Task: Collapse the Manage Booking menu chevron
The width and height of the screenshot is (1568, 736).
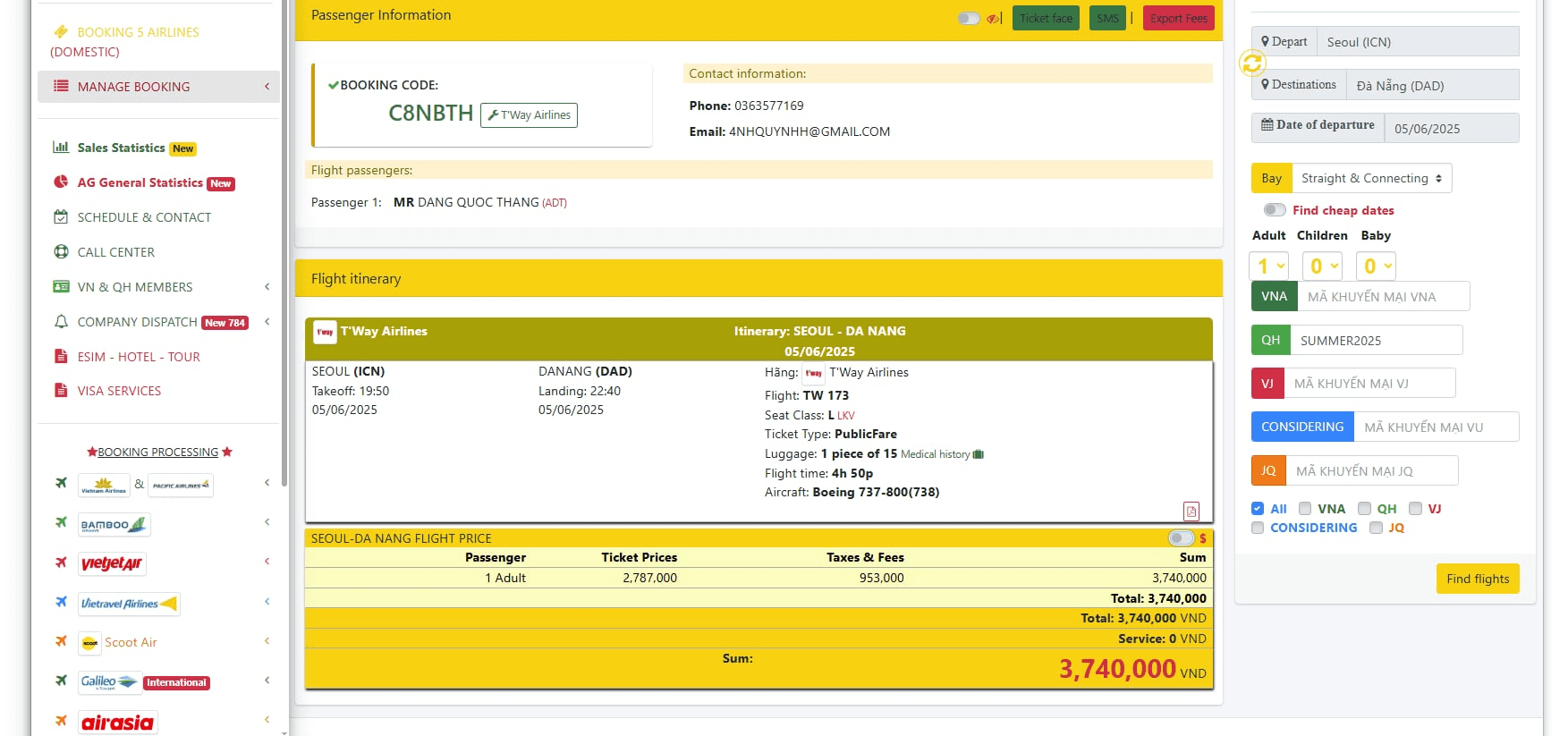Action: (267, 86)
